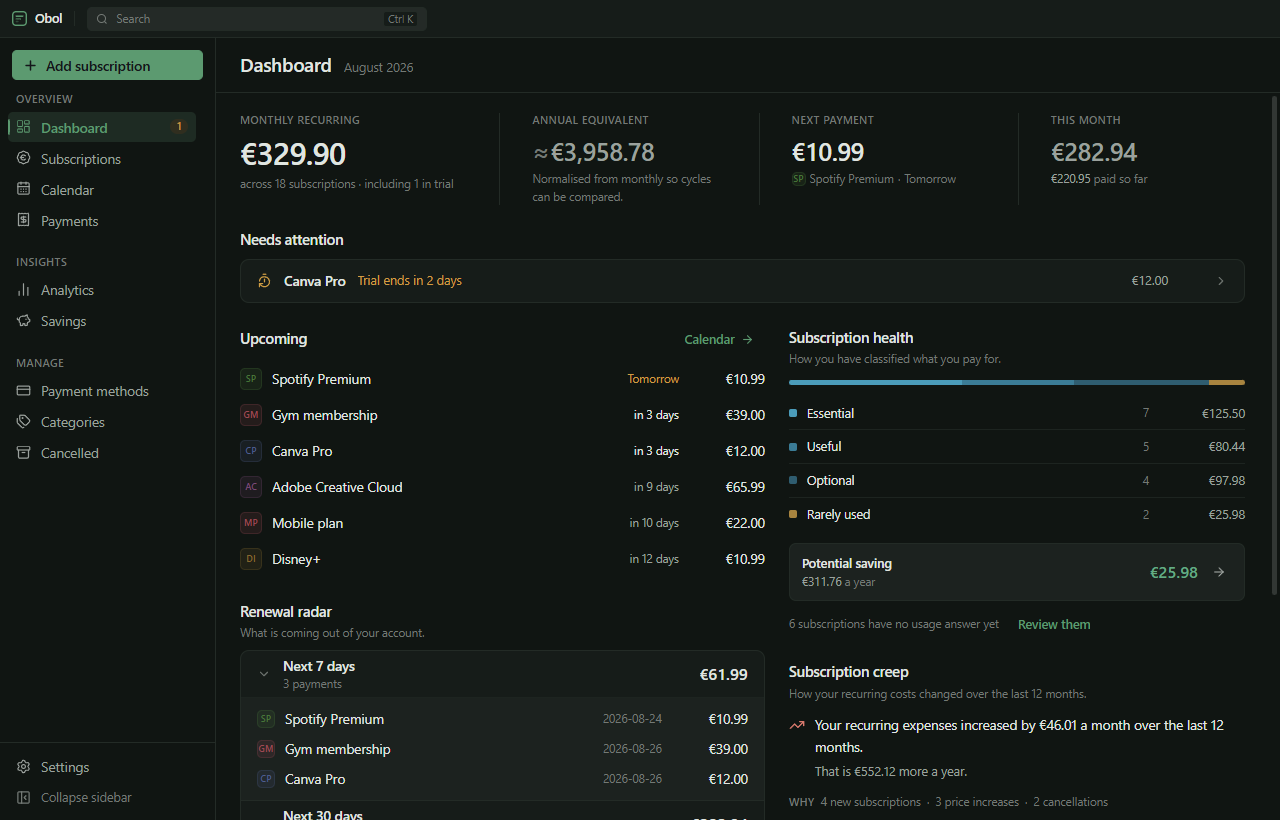Click the AC badge for Adobe Creative Cloud
The image size is (1280, 820).
[x=251, y=487]
